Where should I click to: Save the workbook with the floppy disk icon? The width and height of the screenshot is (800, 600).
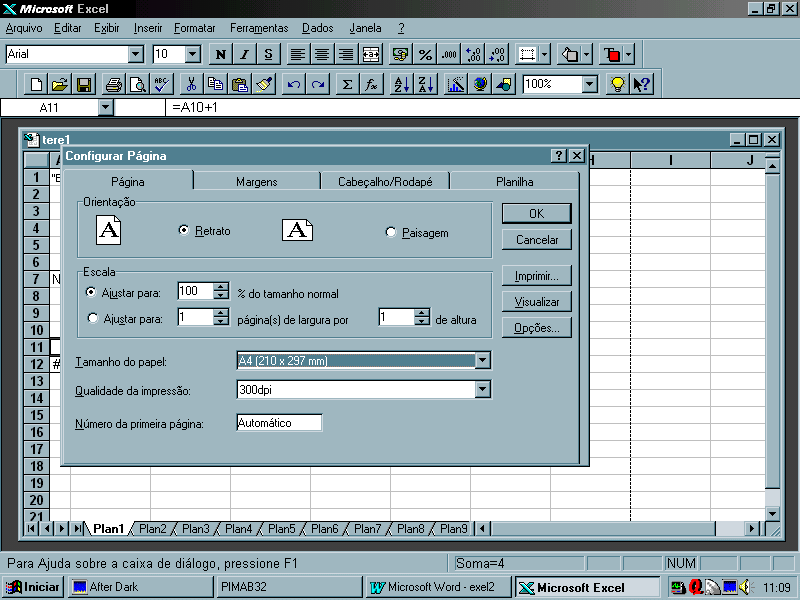tap(84, 84)
